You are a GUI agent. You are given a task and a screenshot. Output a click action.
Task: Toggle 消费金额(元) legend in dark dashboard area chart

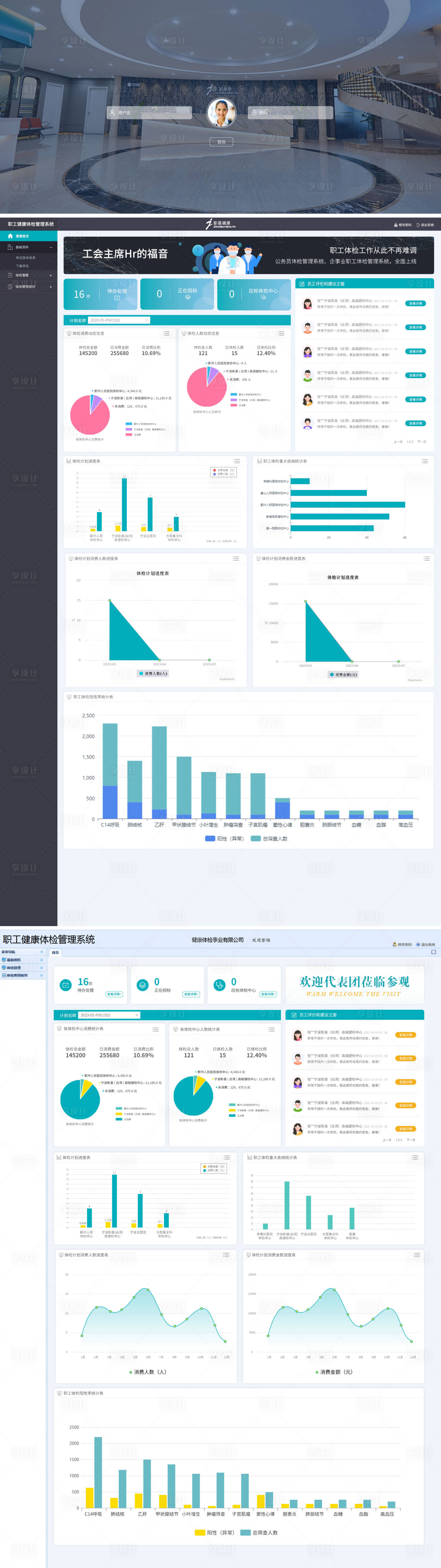(x=343, y=674)
